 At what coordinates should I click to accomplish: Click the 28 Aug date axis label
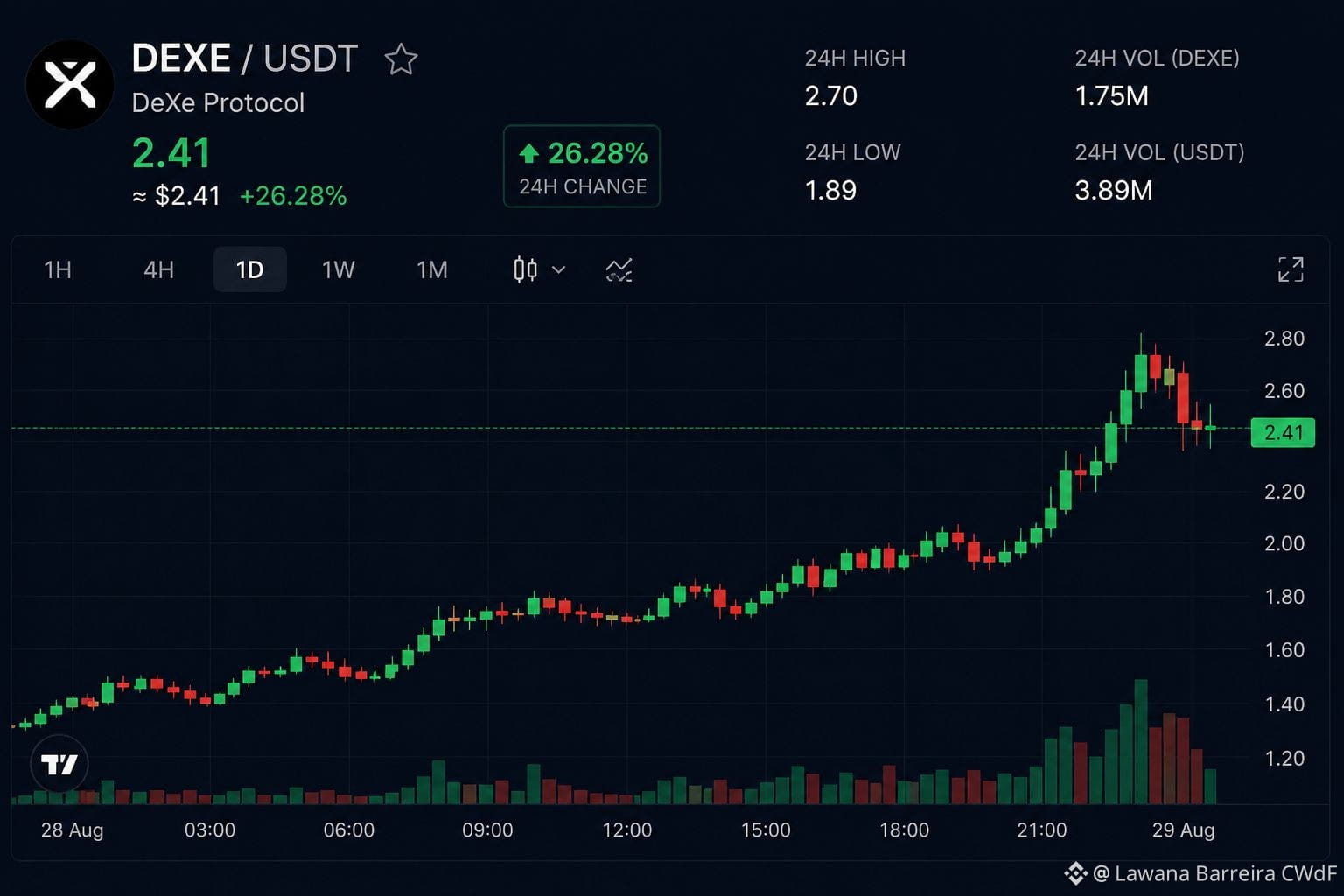tap(73, 829)
